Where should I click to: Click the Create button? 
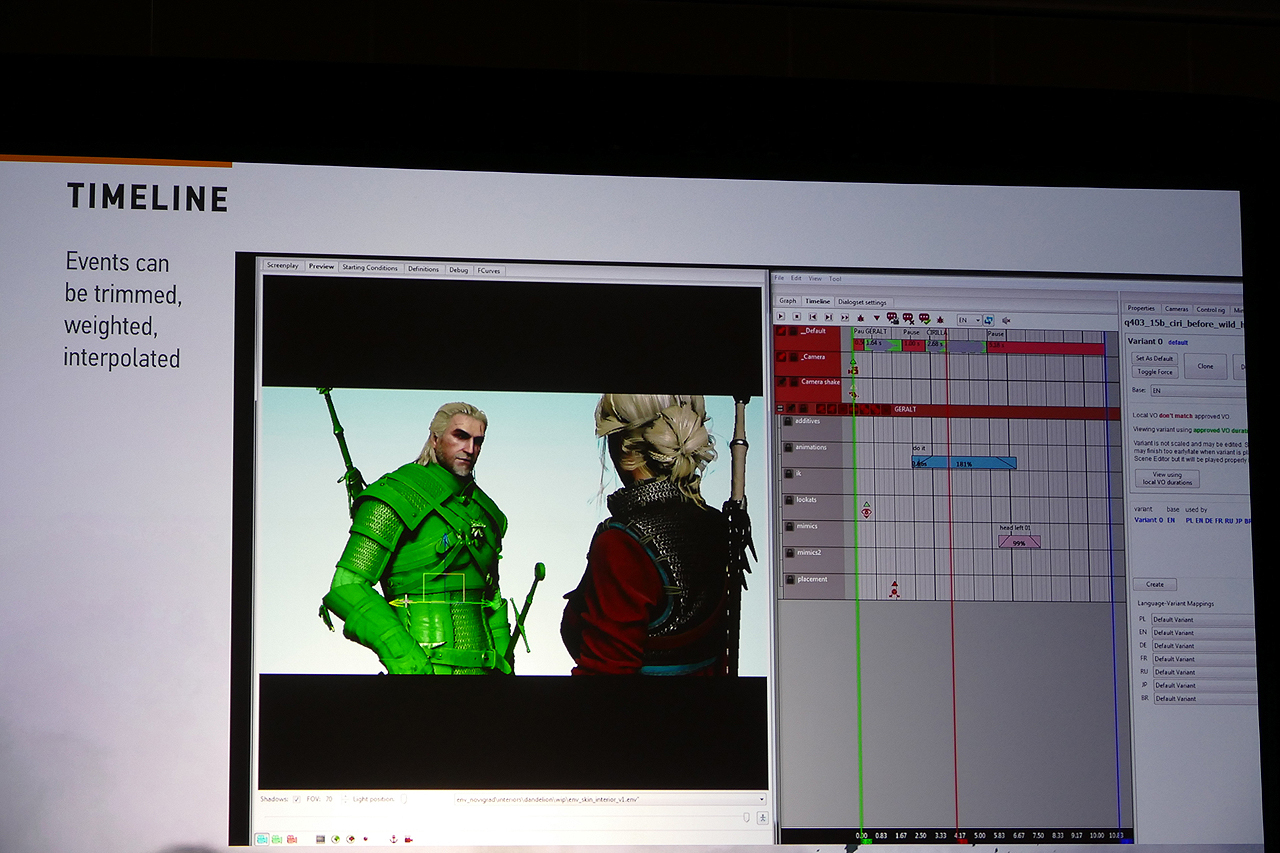(x=1155, y=584)
